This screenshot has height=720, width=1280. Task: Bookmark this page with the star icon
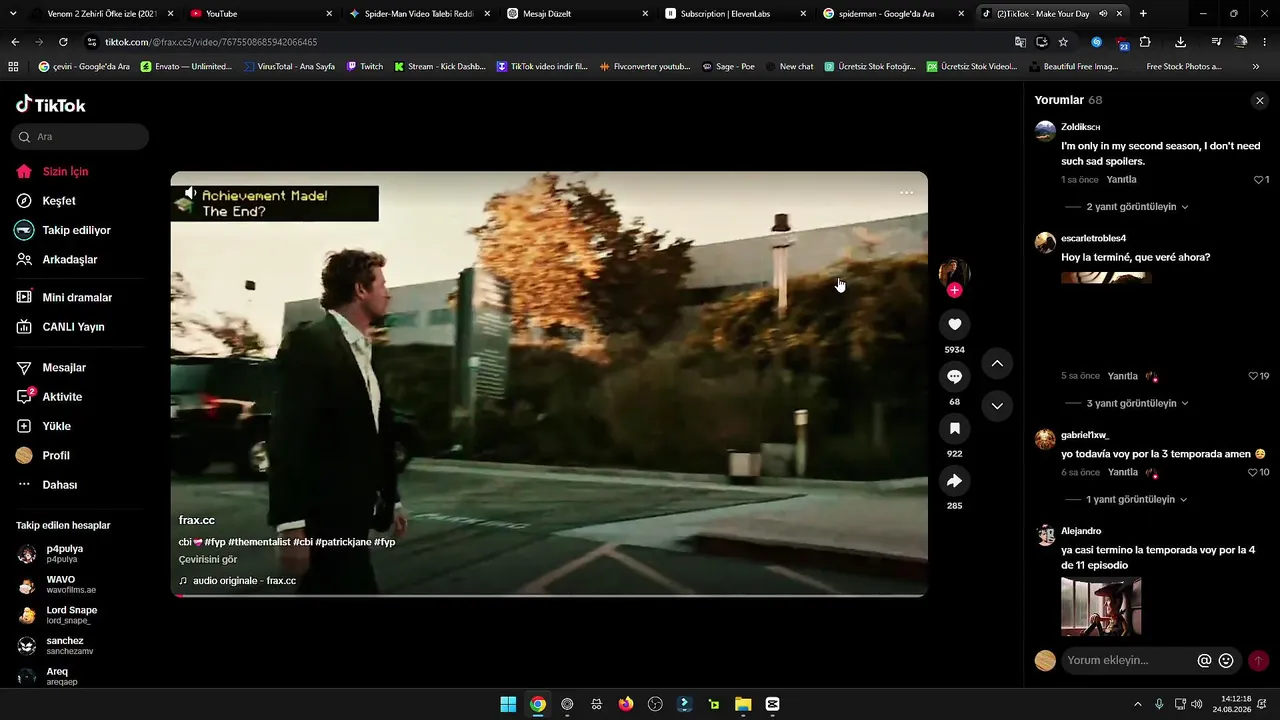pos(1063,42)
